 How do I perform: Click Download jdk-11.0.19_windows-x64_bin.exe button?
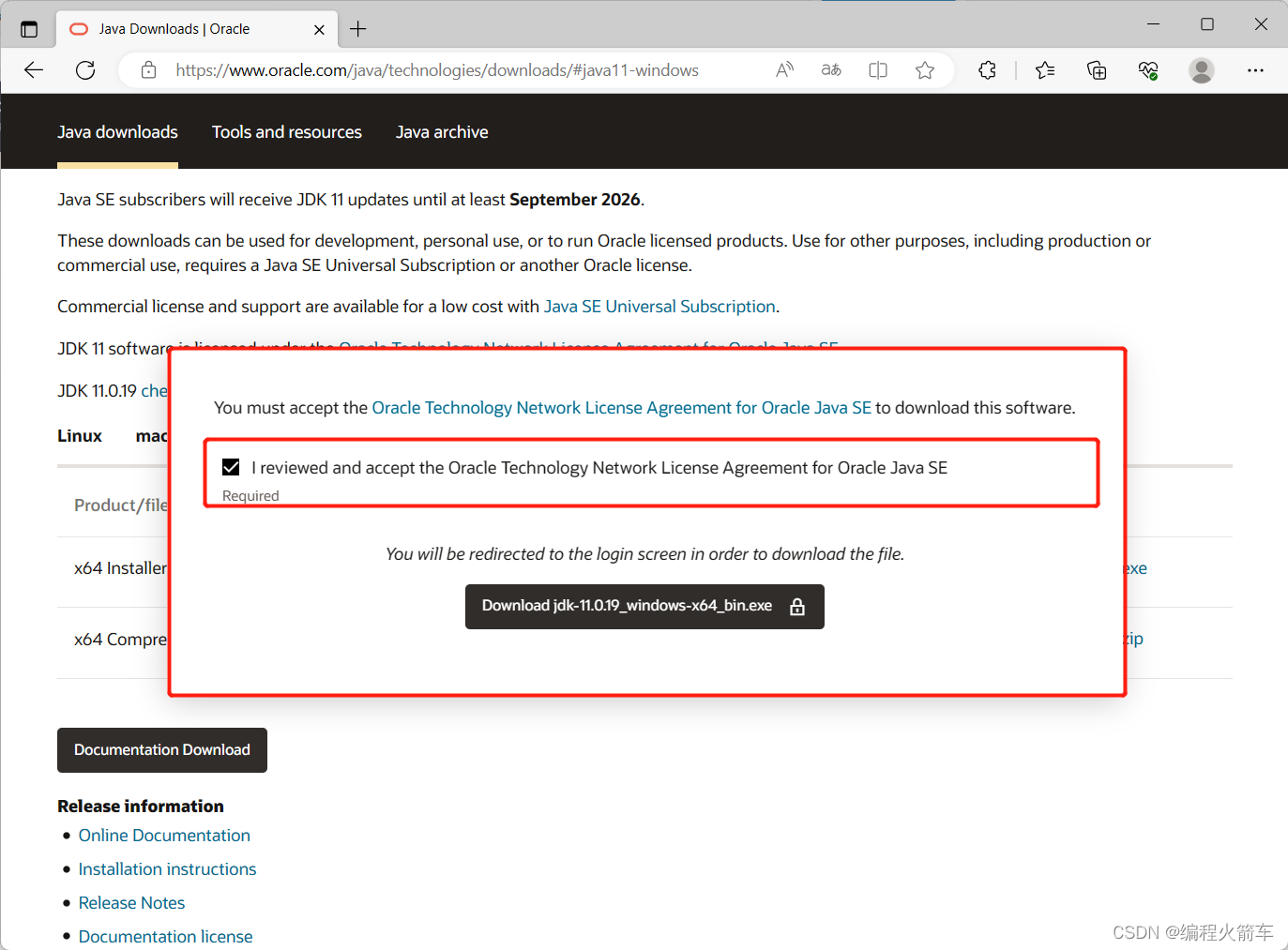(644, 607)
